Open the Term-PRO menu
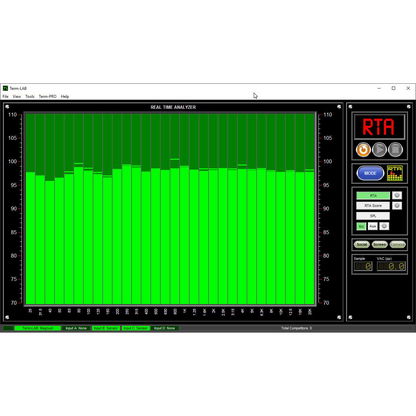 tap(48, 96)
